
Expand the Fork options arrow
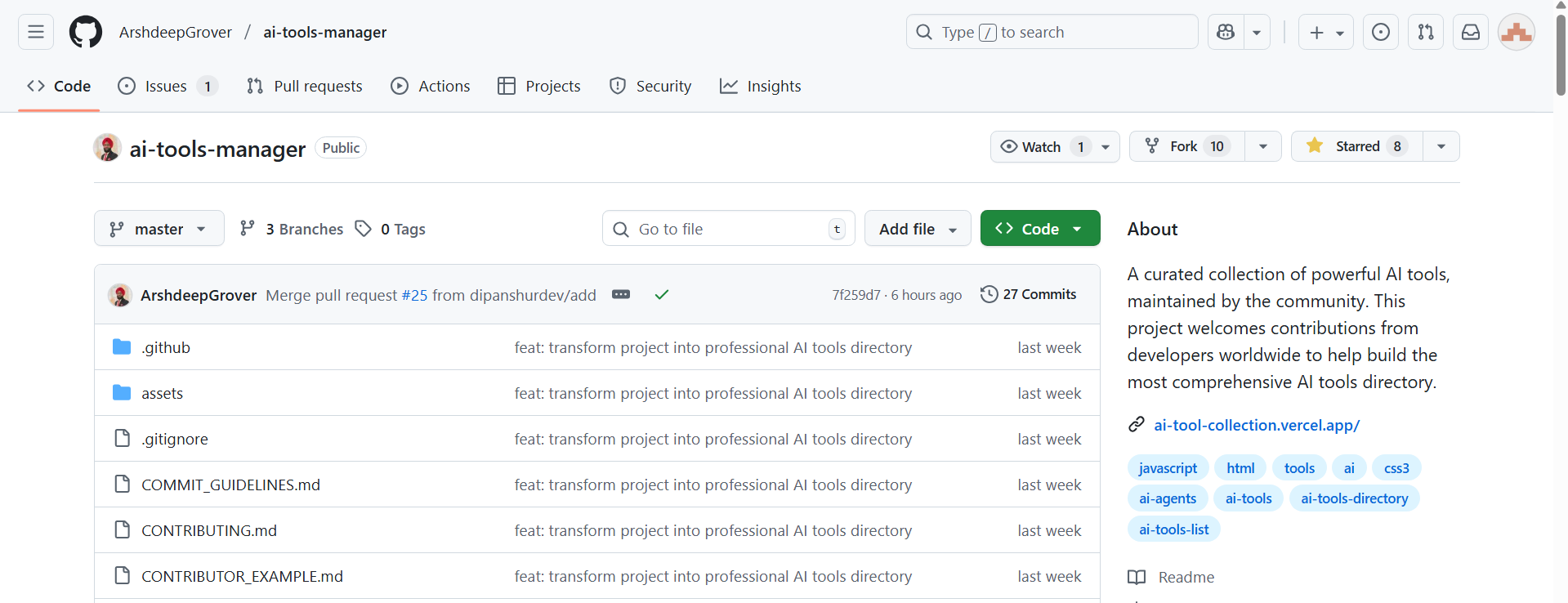[1263, 146]
